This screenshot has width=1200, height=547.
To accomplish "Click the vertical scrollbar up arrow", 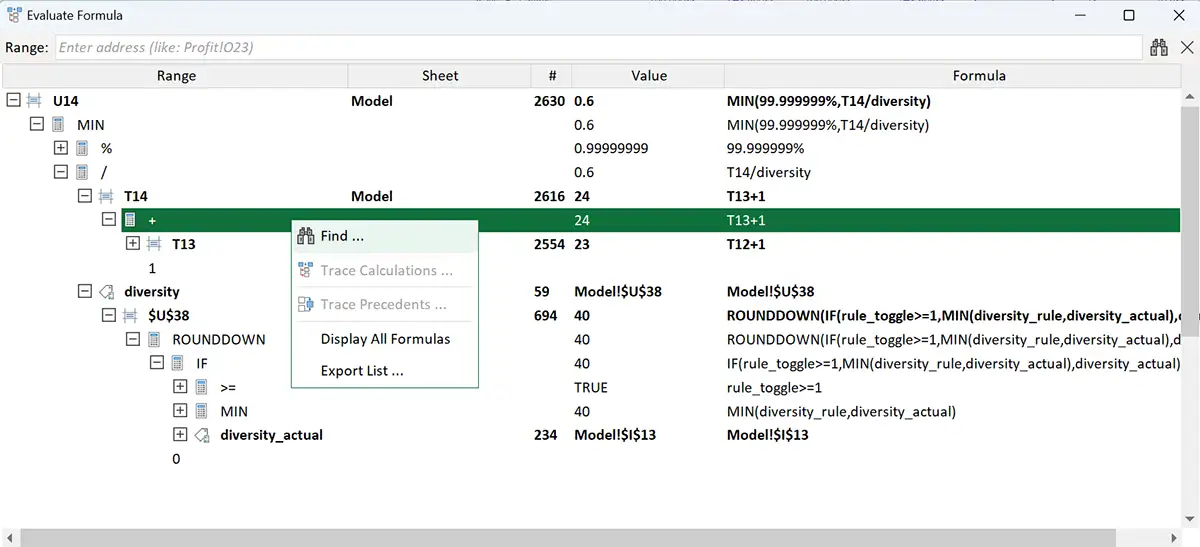I will point(1190,97).
